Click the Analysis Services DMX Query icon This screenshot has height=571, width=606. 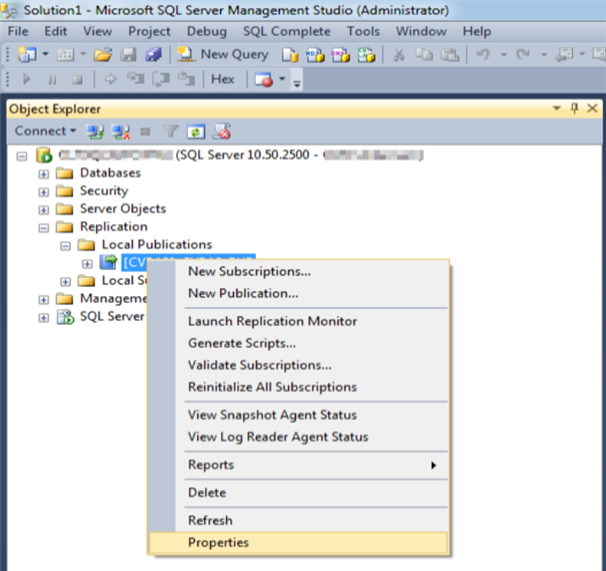[340, 55]
